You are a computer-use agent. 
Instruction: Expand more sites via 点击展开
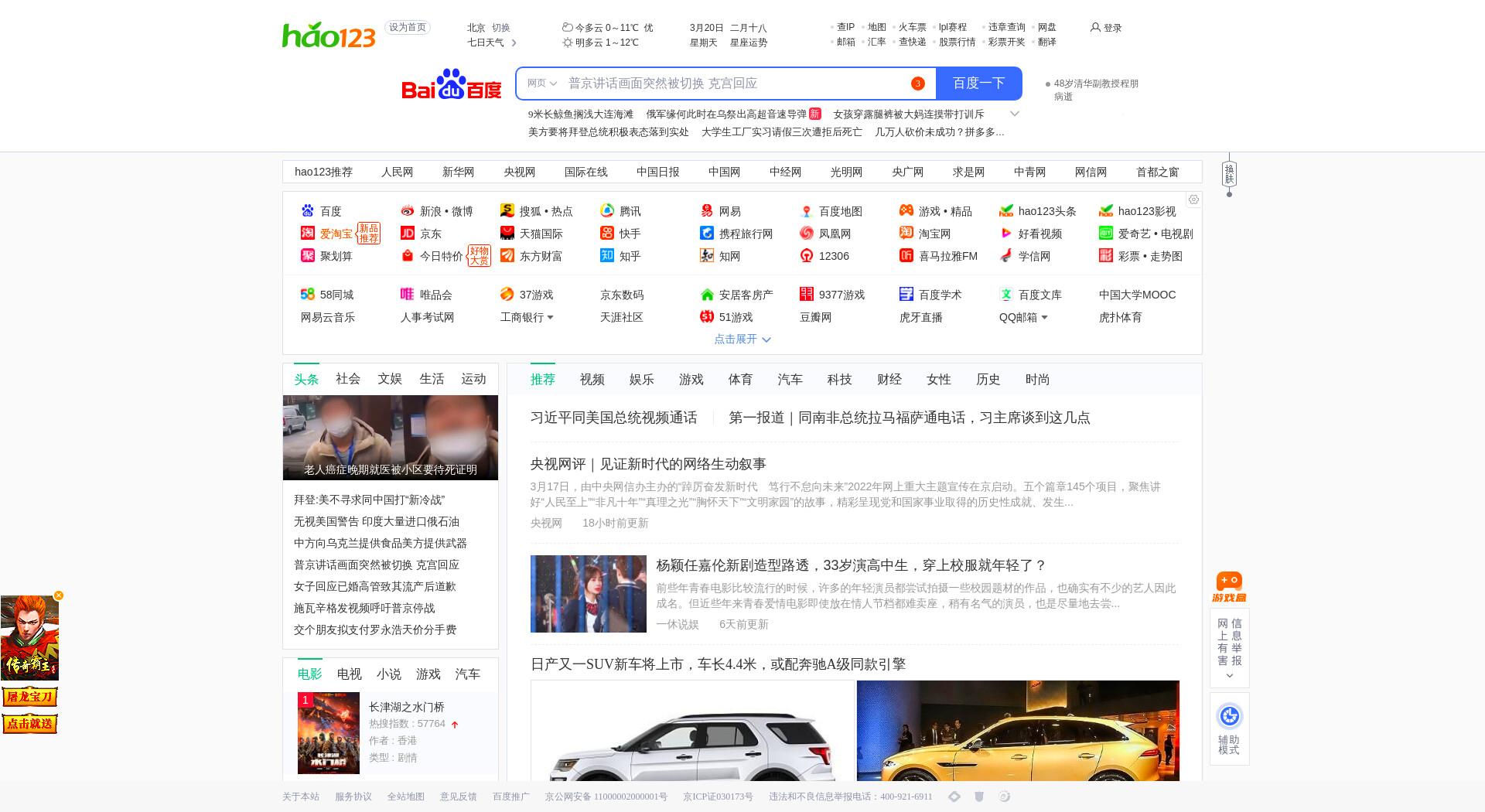coord(742,339)
